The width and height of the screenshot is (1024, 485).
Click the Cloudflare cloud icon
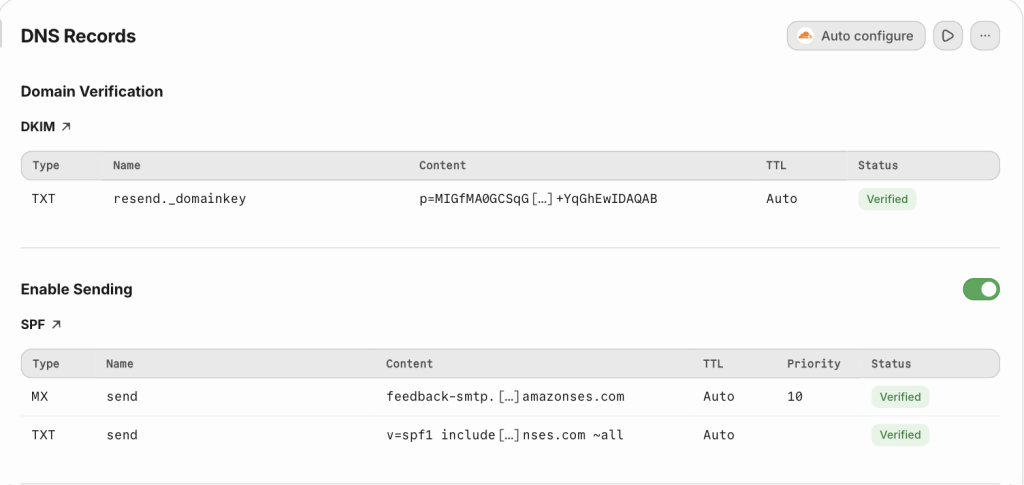click(806, 36)
